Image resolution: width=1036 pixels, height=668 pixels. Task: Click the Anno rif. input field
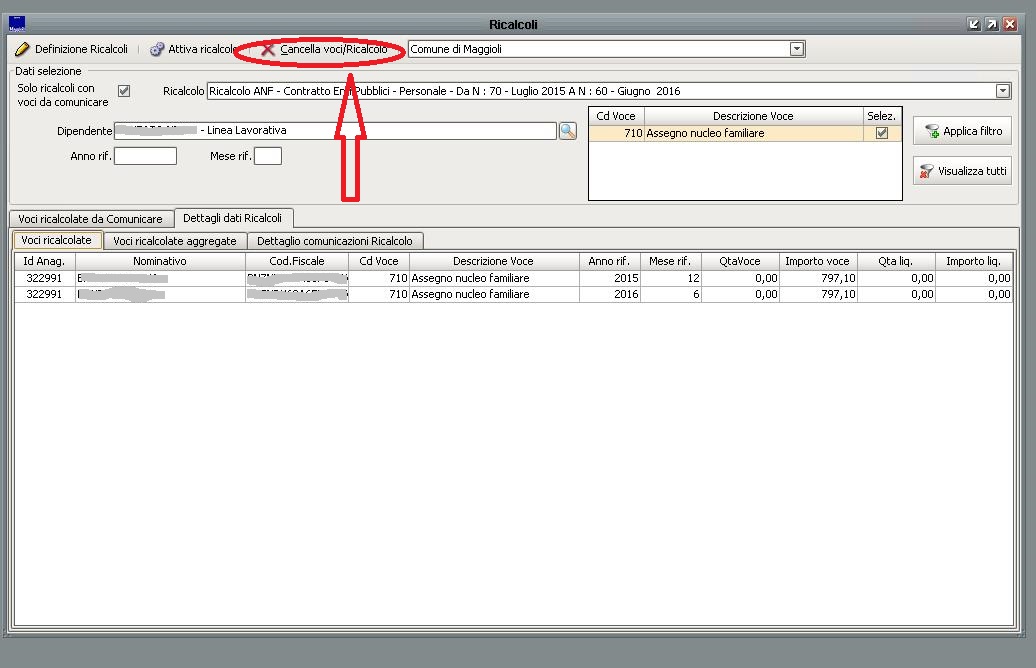pyautogui.click(x=145, y=156)
